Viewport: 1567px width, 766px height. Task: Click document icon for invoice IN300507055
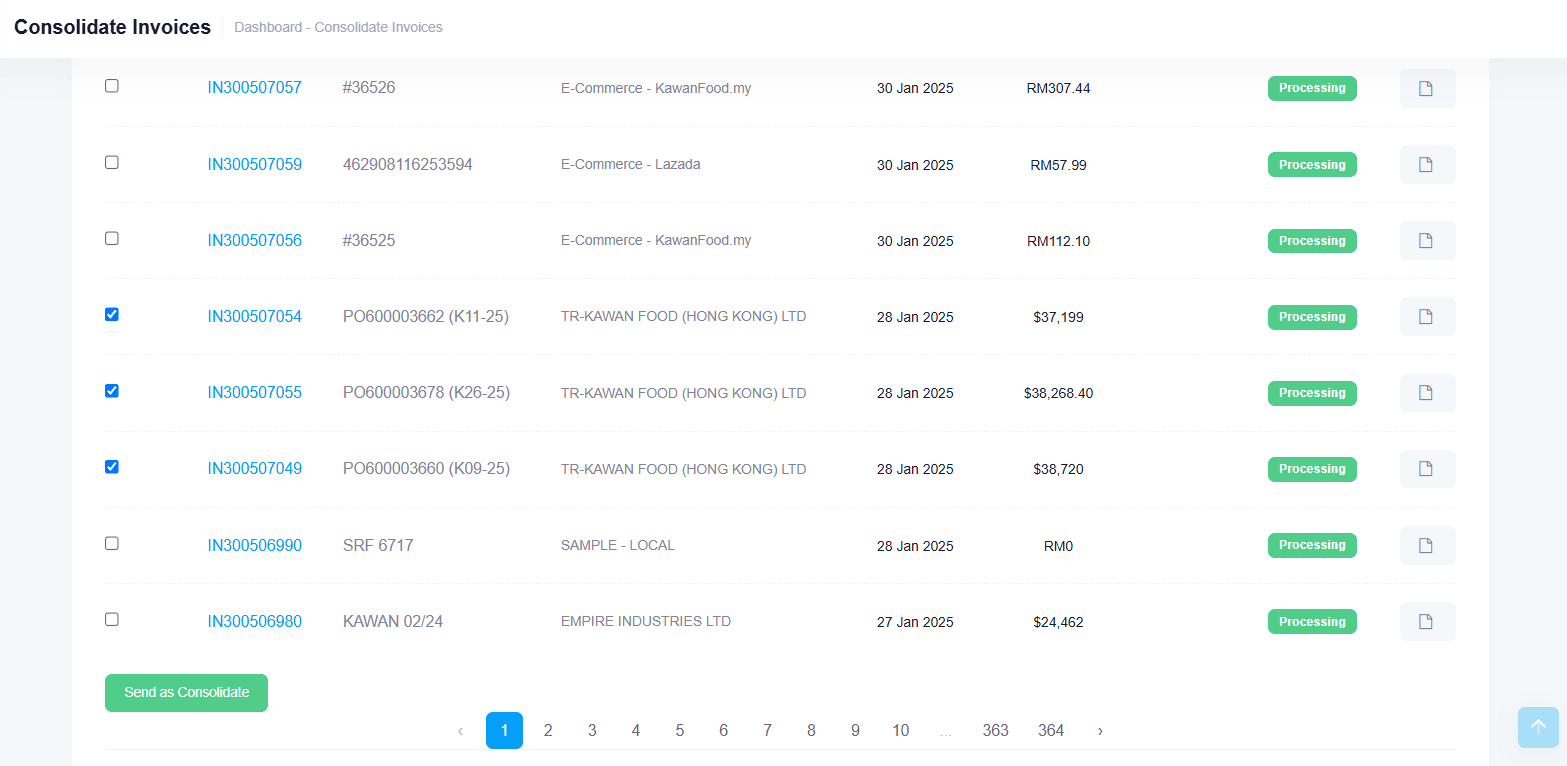click(x=1426, y=393)
